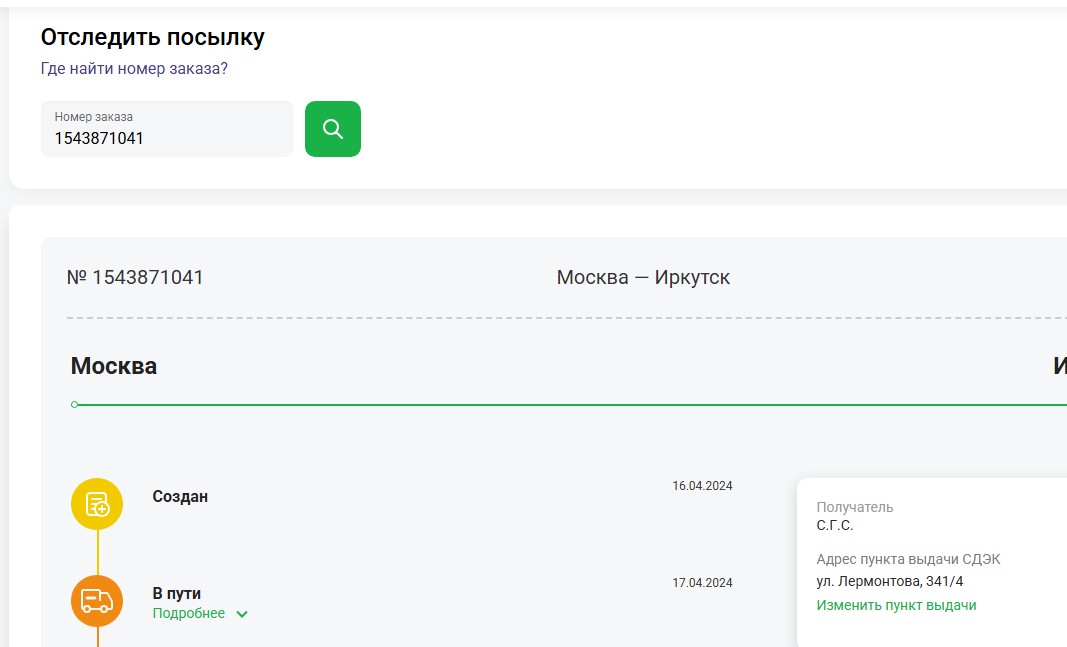Click the 16.04.2024 creation date

tap(702, 486)
